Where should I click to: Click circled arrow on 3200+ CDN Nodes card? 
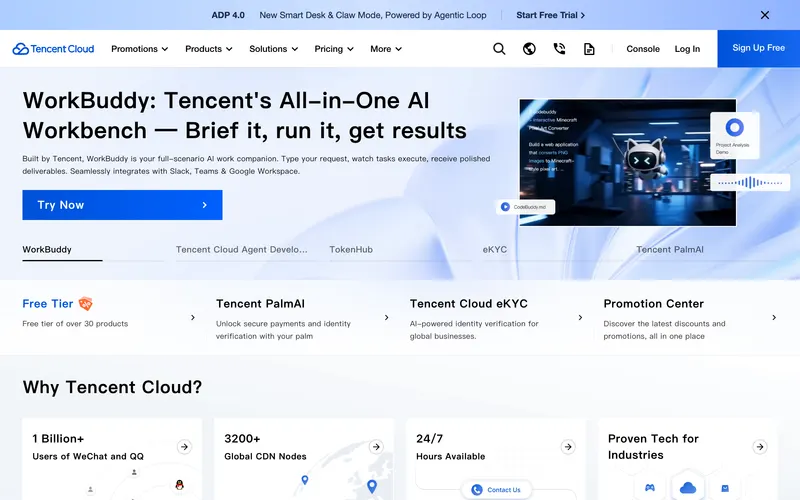click(x=376, y=447)
